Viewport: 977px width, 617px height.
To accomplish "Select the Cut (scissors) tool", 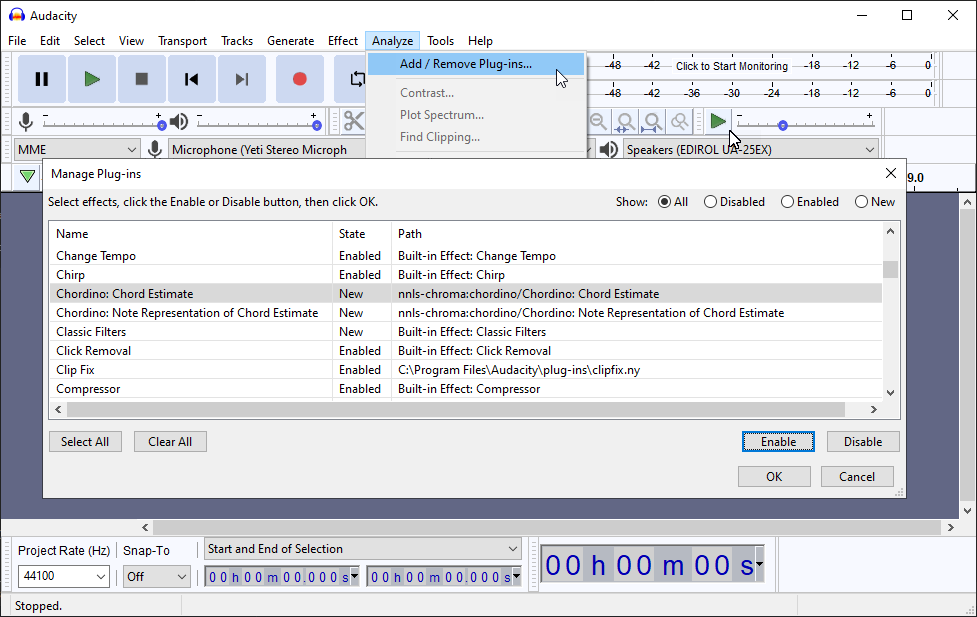I will tap(352, 120).
